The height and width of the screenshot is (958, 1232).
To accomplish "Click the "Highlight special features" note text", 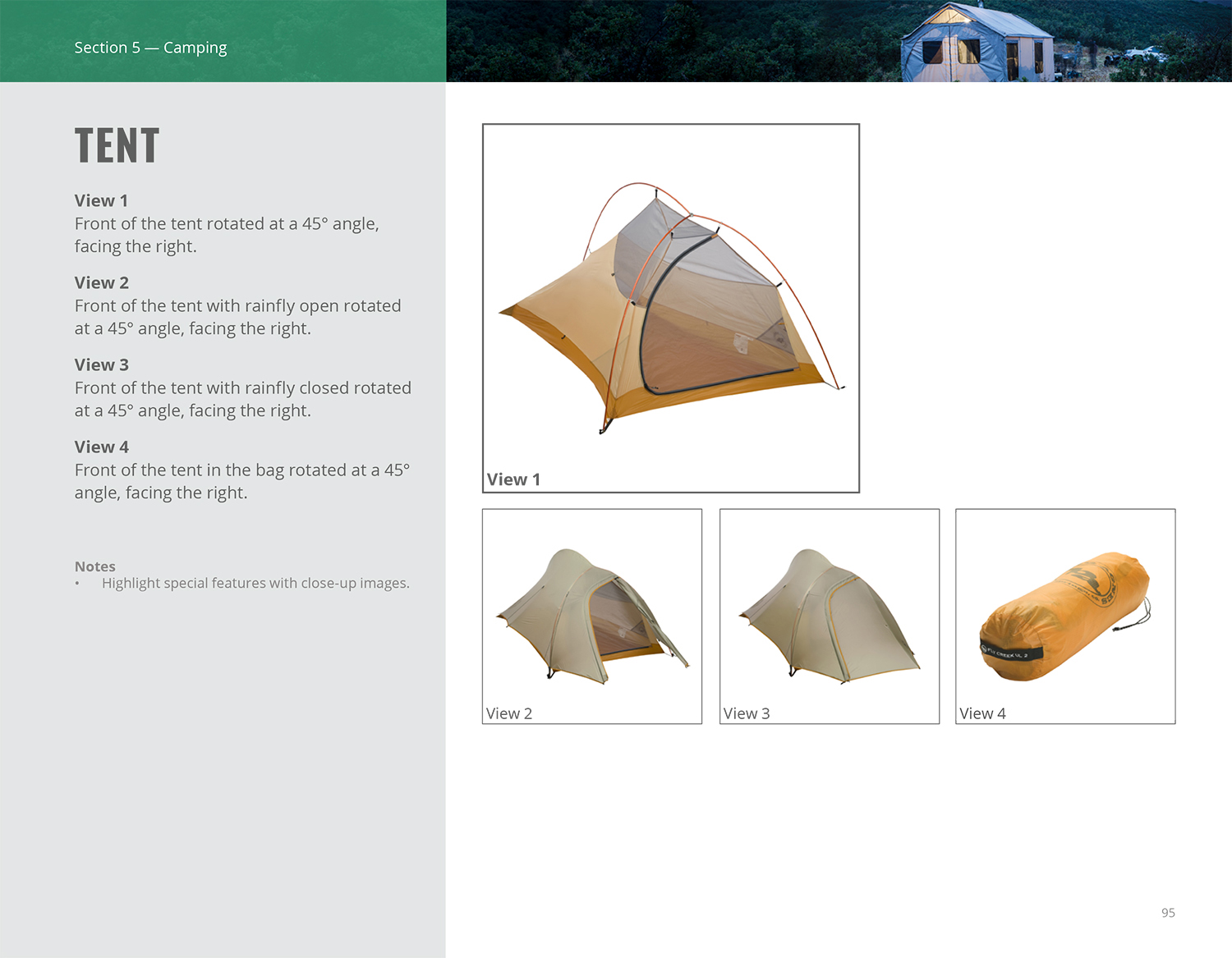I will coord(255,583).
